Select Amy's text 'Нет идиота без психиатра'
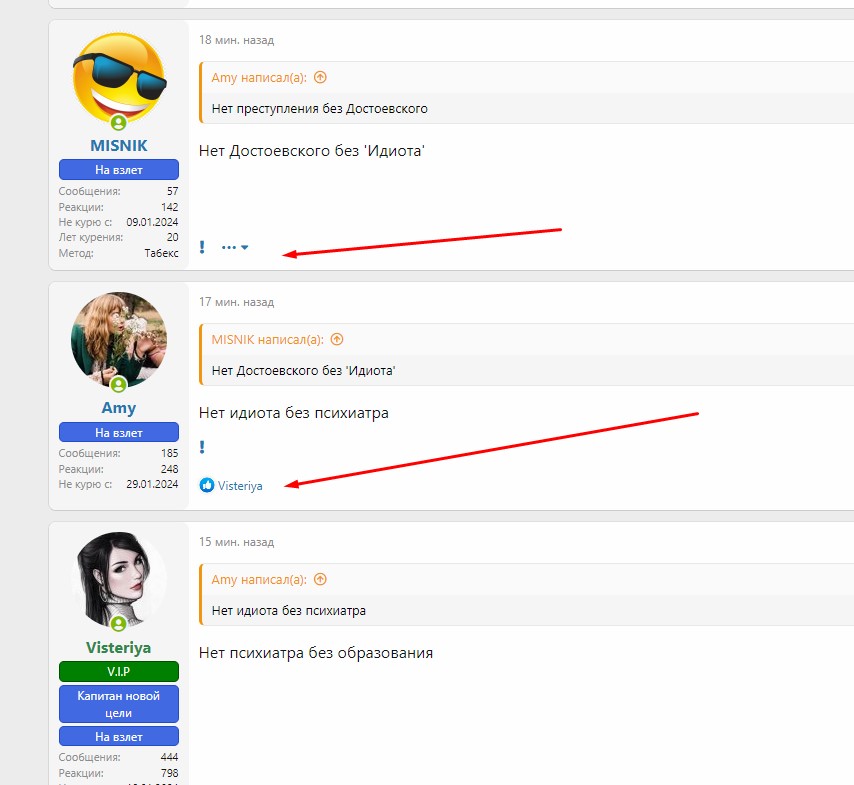 tap(294, 412)
